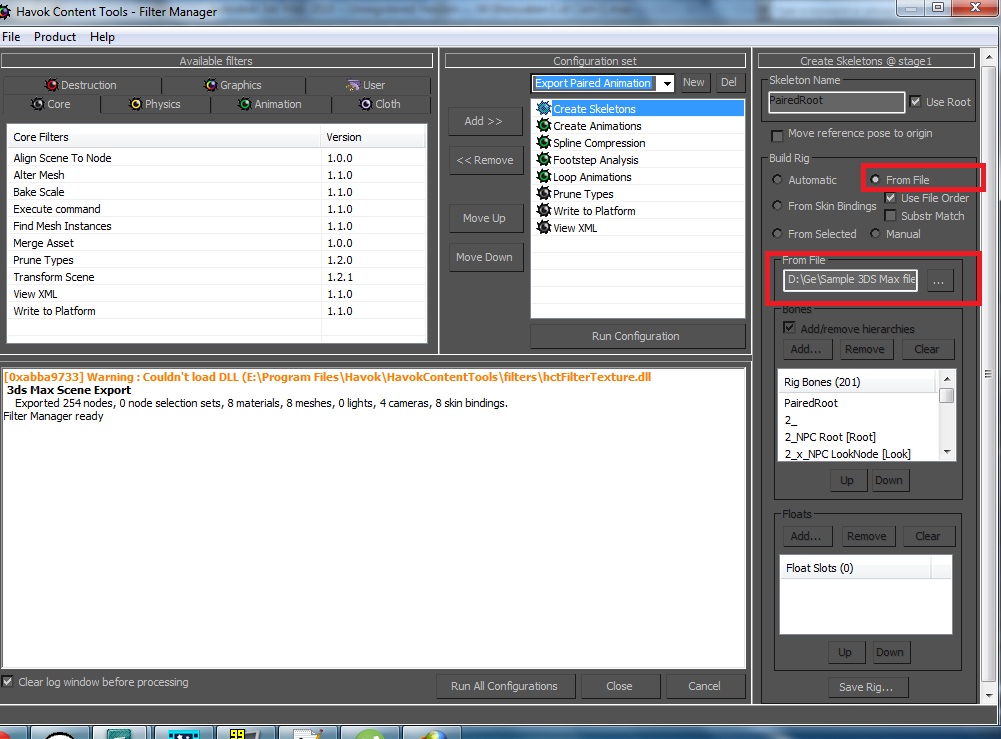Click the << Remove button
The image size is (1001, 739).
coord(485,160)
